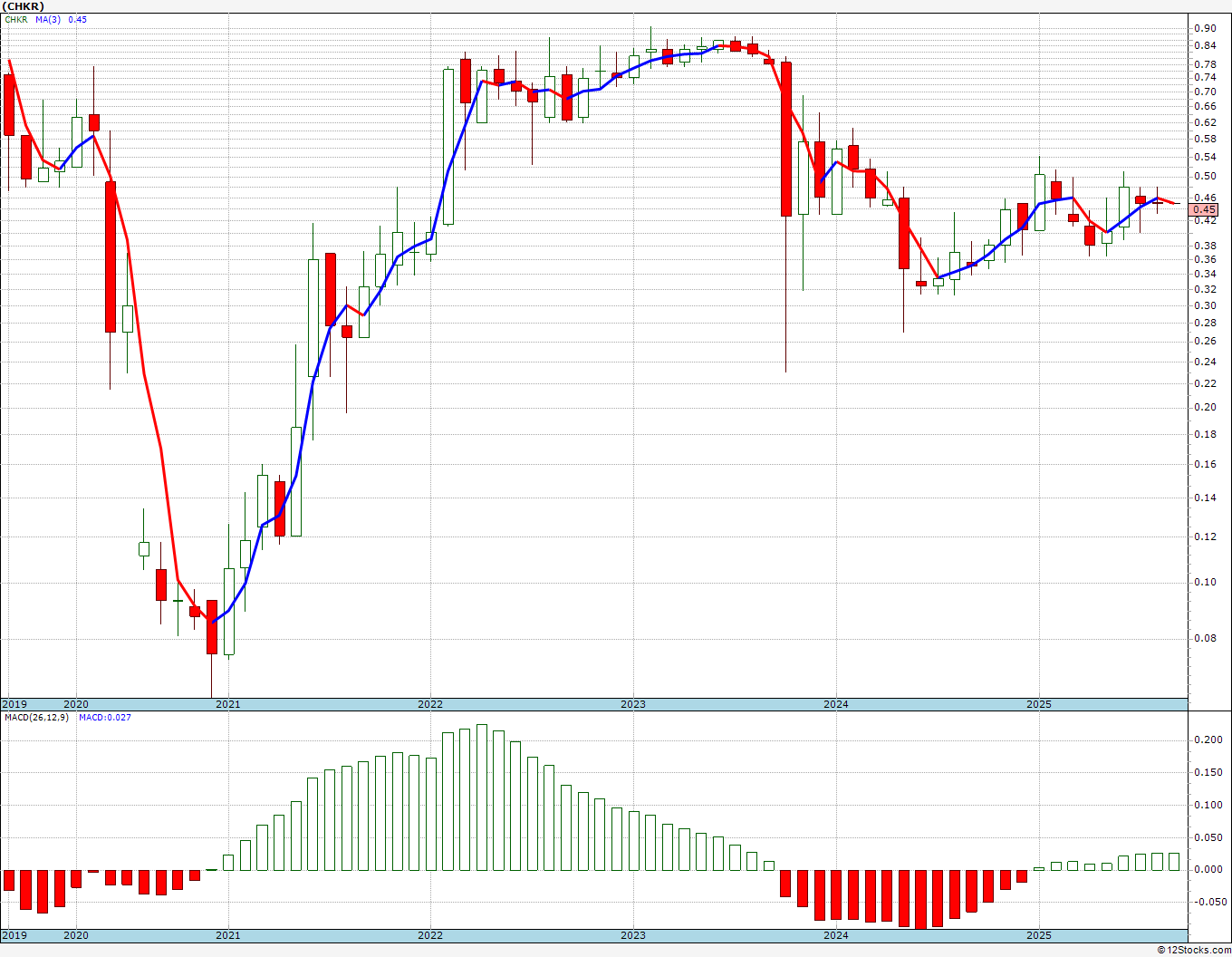This screenshot has height=957, width=1232.
Task: Click the 0.58 price axis label
Action: (x=1205, y=139)
